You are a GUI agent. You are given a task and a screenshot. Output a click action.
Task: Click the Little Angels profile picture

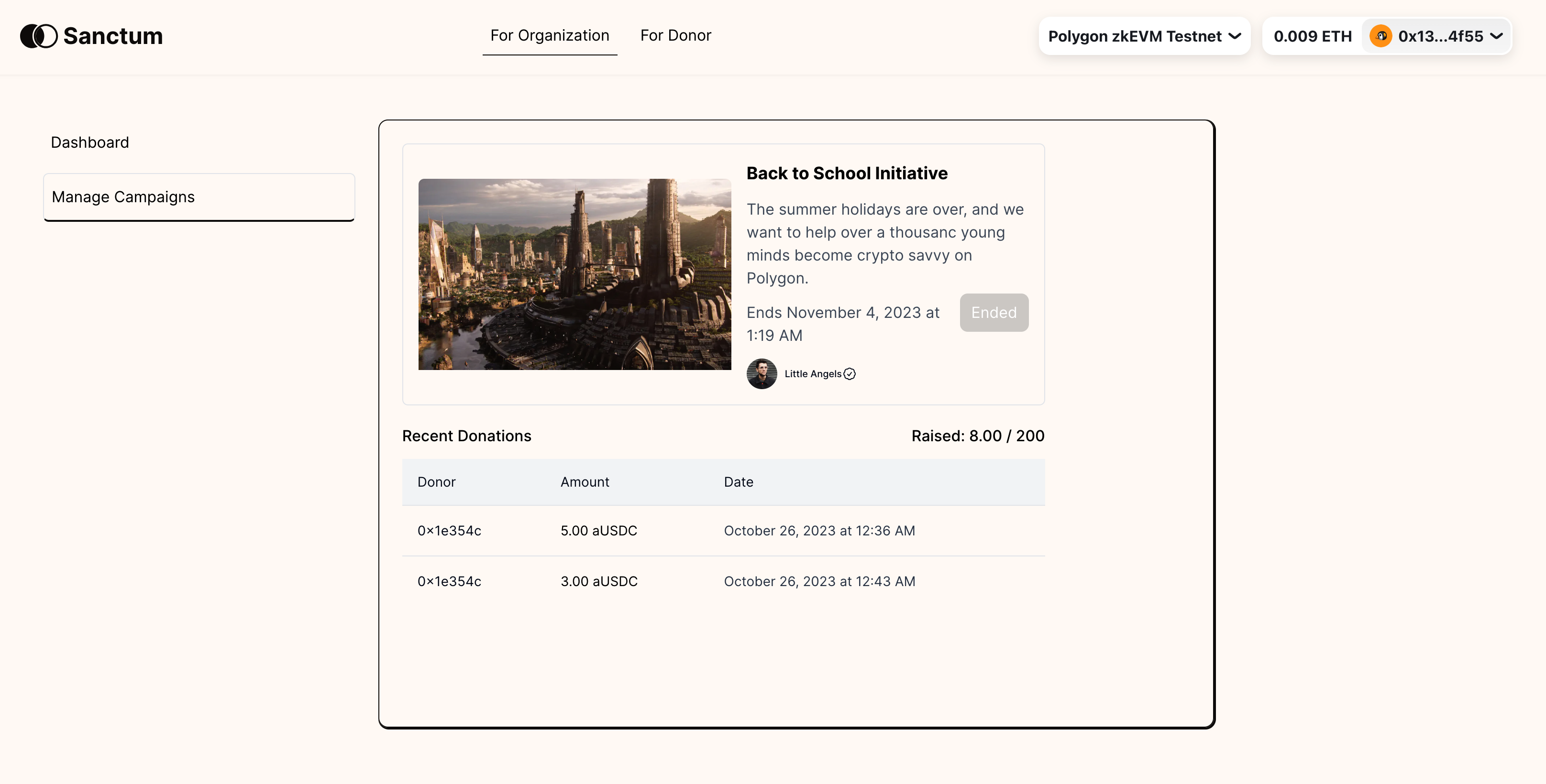coord(761,373)
